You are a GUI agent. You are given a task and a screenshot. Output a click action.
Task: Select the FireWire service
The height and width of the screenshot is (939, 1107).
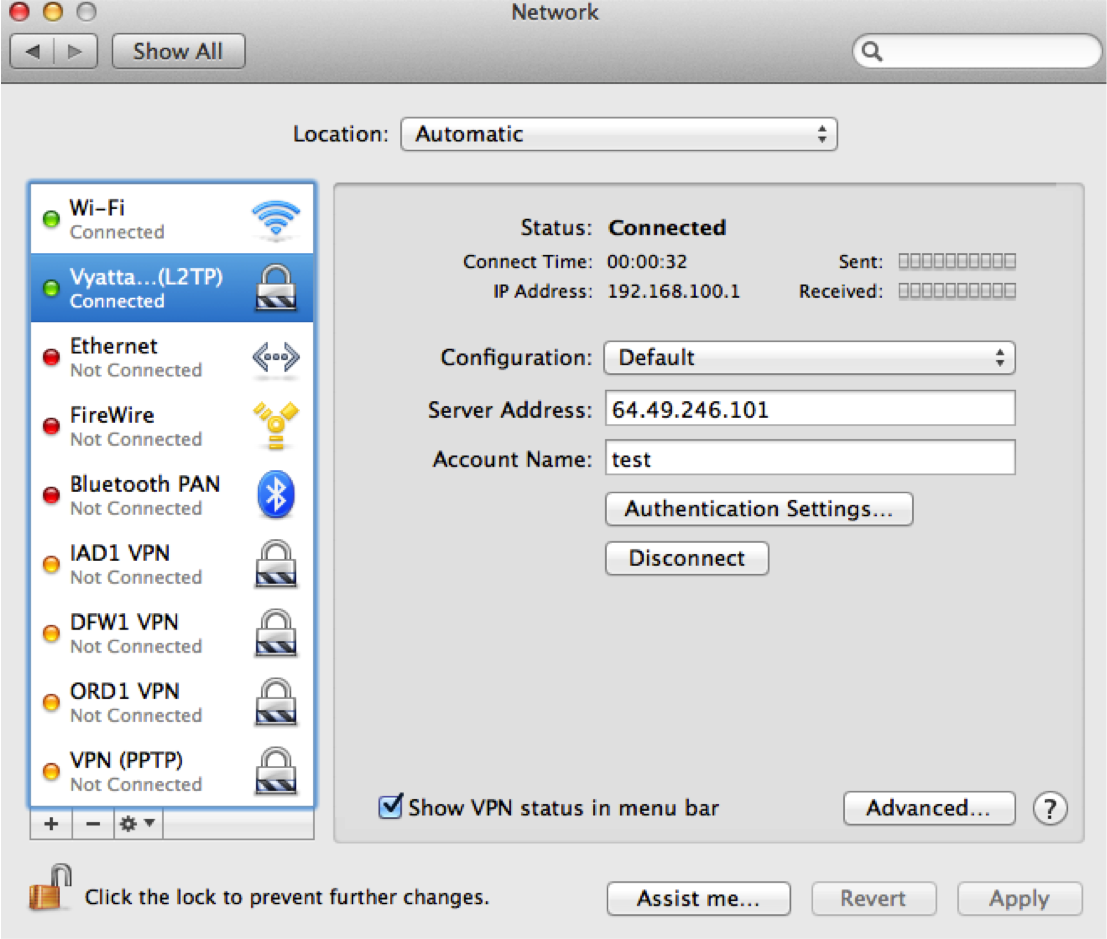(x=172, y=426)
